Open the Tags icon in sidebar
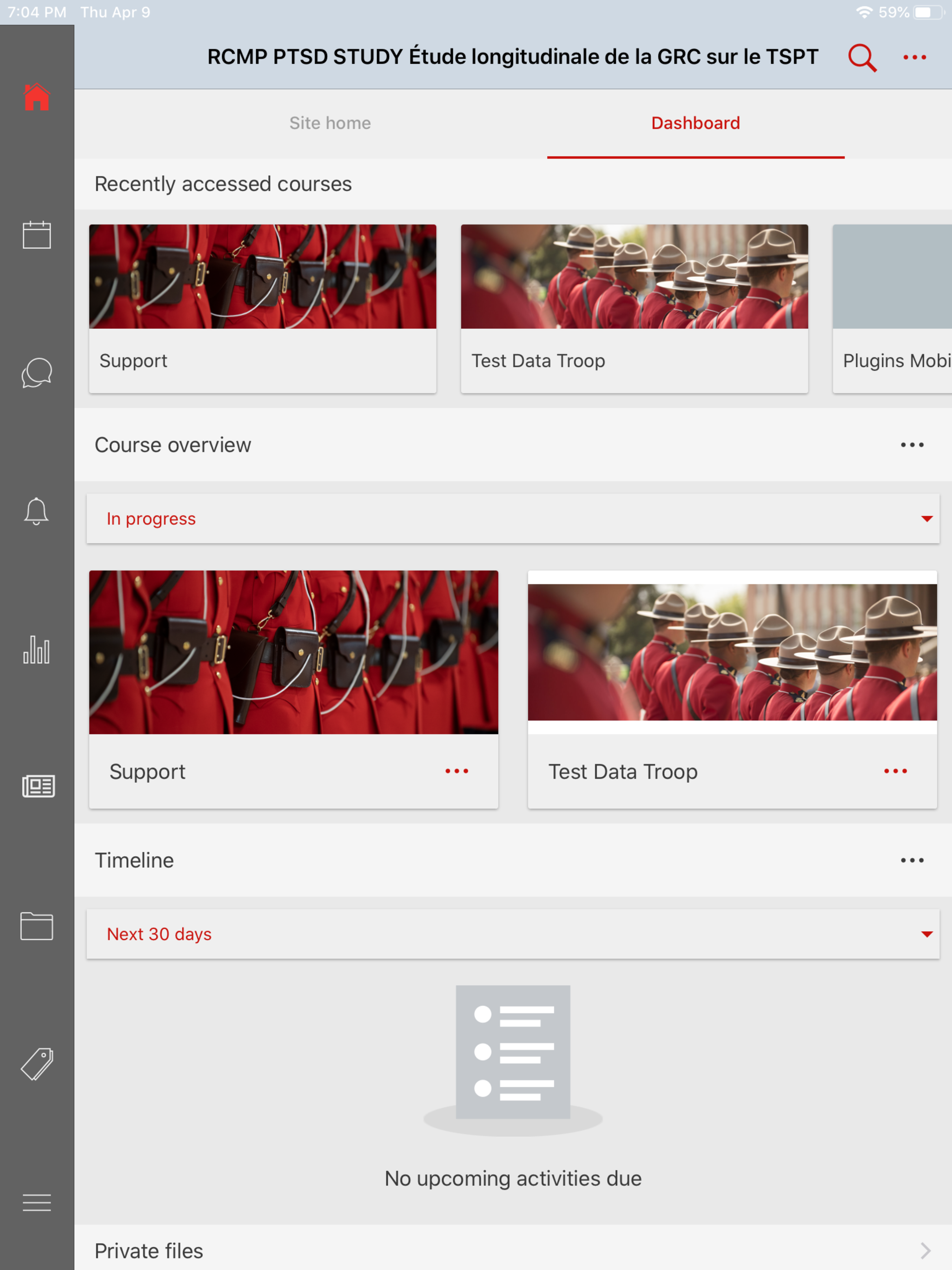This screenshot has width=952, height=1270. pos(37,1064)
